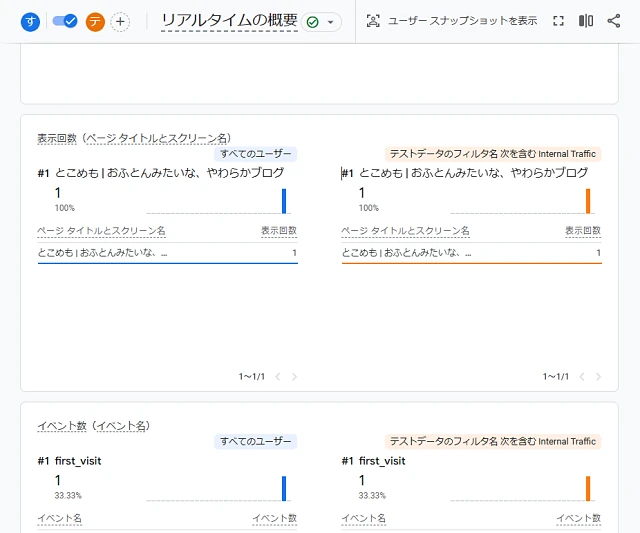Enter fullscreen mode with the expand icon

tap(558, 21)
